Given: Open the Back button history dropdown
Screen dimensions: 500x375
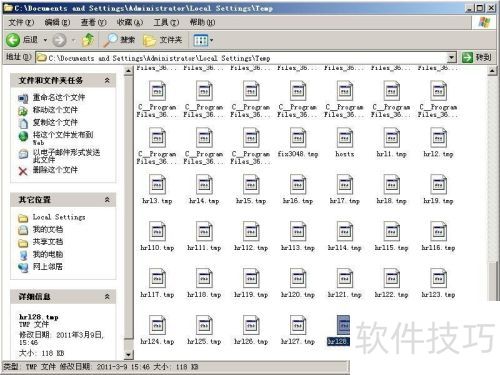Looking at the screenshot, I should coord(45,41).
